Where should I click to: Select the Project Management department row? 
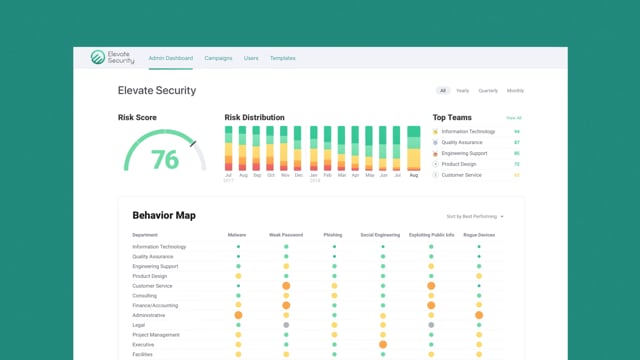pos(318,335)
